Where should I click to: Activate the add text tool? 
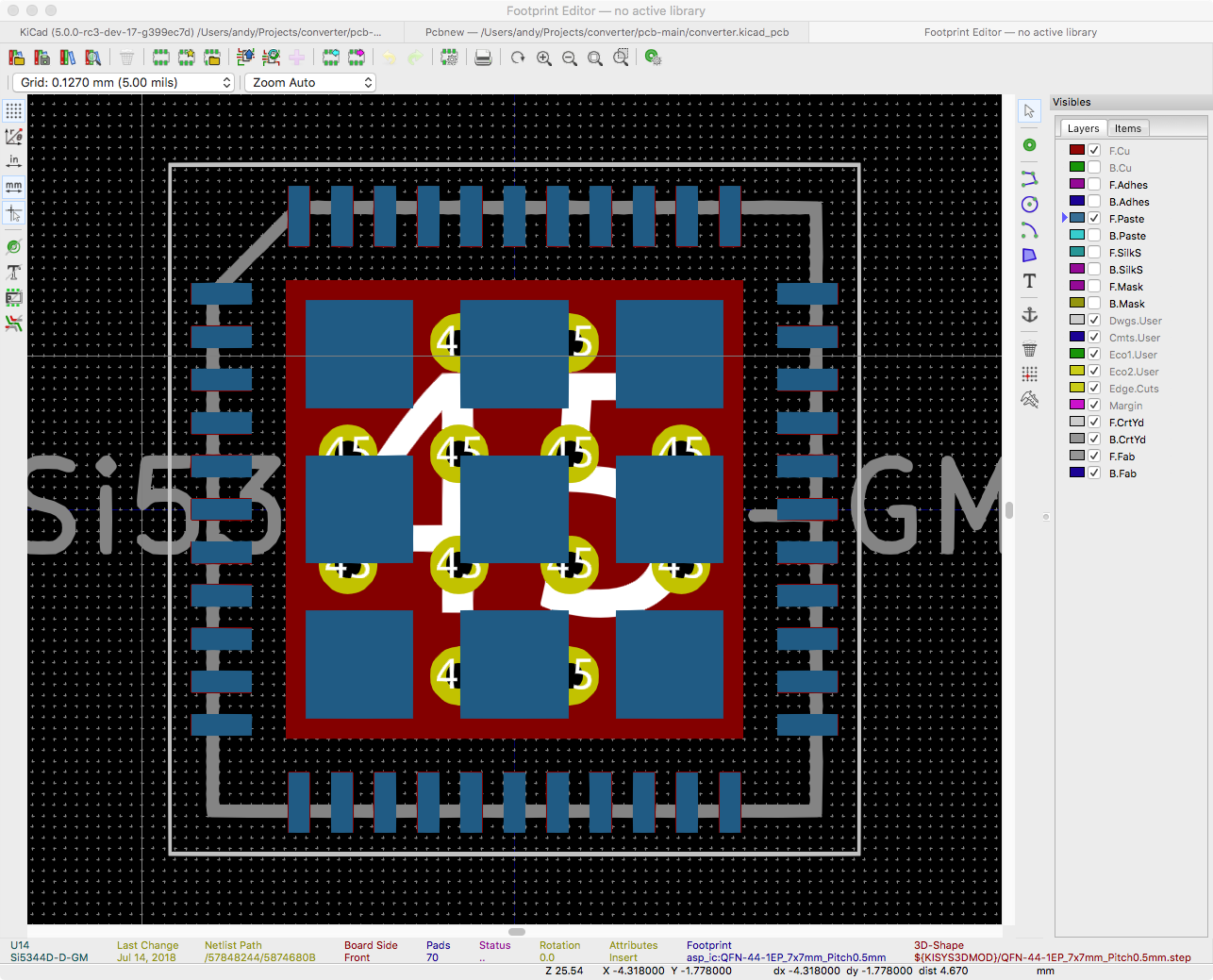(1029, 281)
